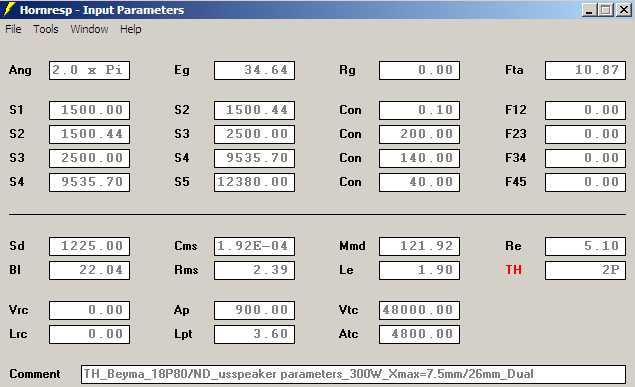Click the Ap field with 900.00
This screenshot has width=635, height=387.
coord(254,310)
